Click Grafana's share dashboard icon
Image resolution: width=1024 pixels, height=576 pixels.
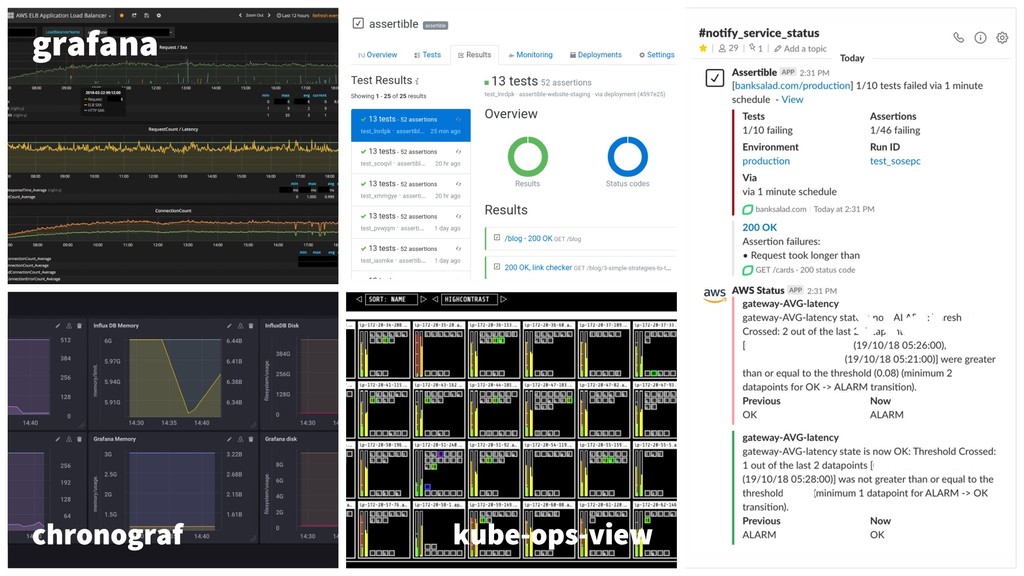click(134, 15)
